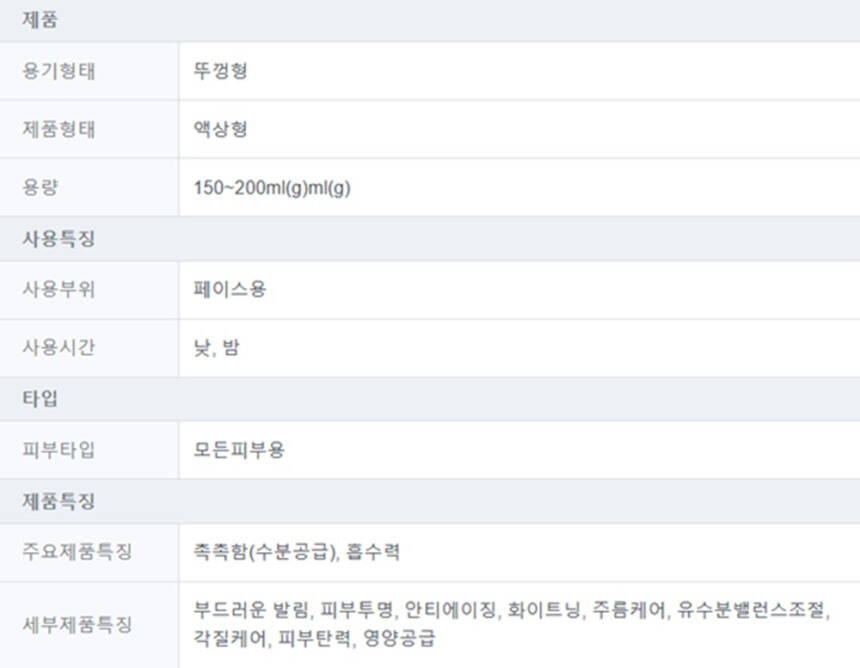The image size is (860, 668).
Task: Select the 피부타입 label cell
Action: click(x=59, y=450)
